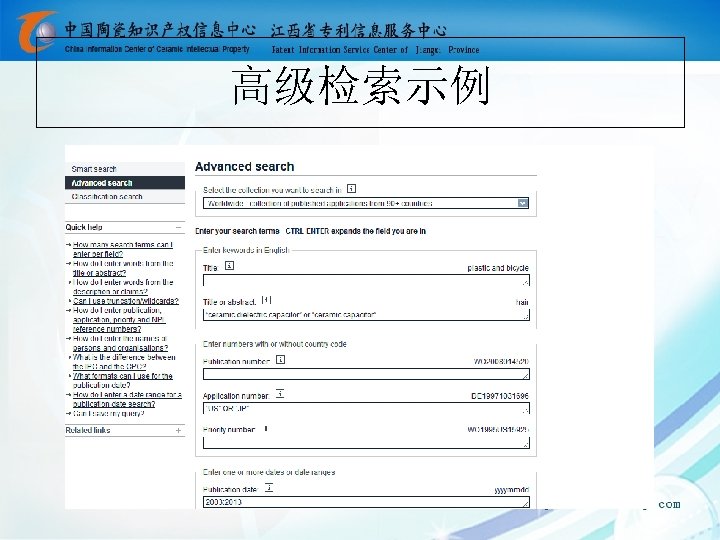
Task: Open link on difference between IPC and CPC
Action: (124, 362)
